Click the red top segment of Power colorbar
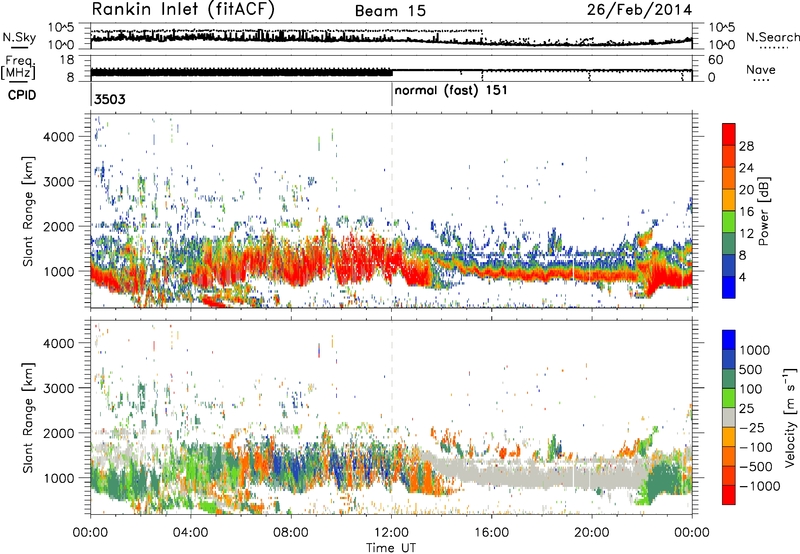 (729, 135)
